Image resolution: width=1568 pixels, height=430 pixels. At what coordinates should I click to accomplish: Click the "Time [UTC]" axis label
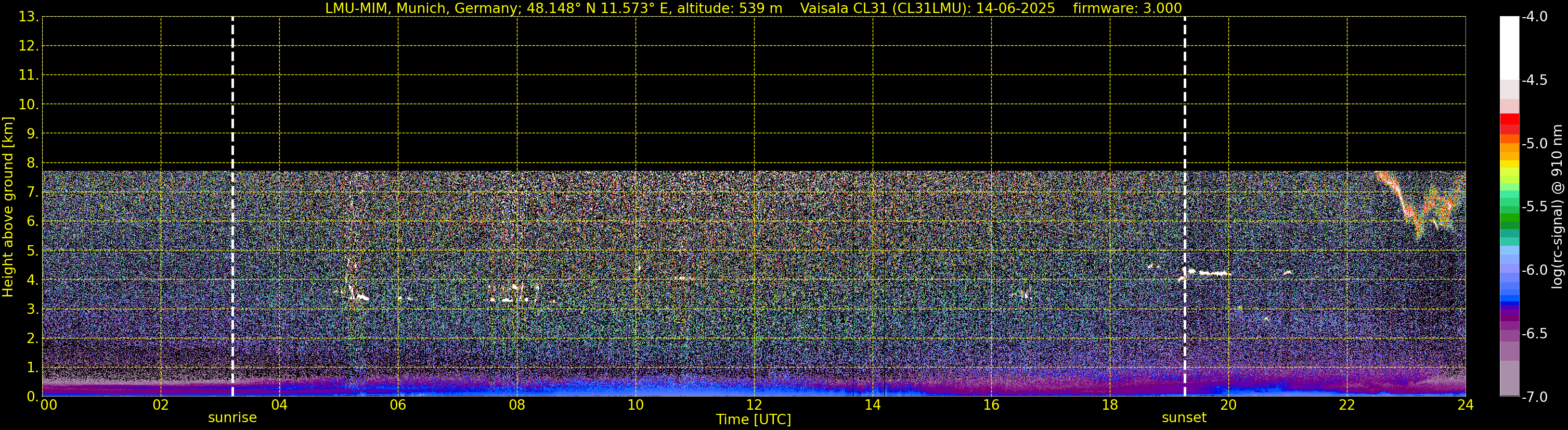pyautogui.click(x=754, y=420)
